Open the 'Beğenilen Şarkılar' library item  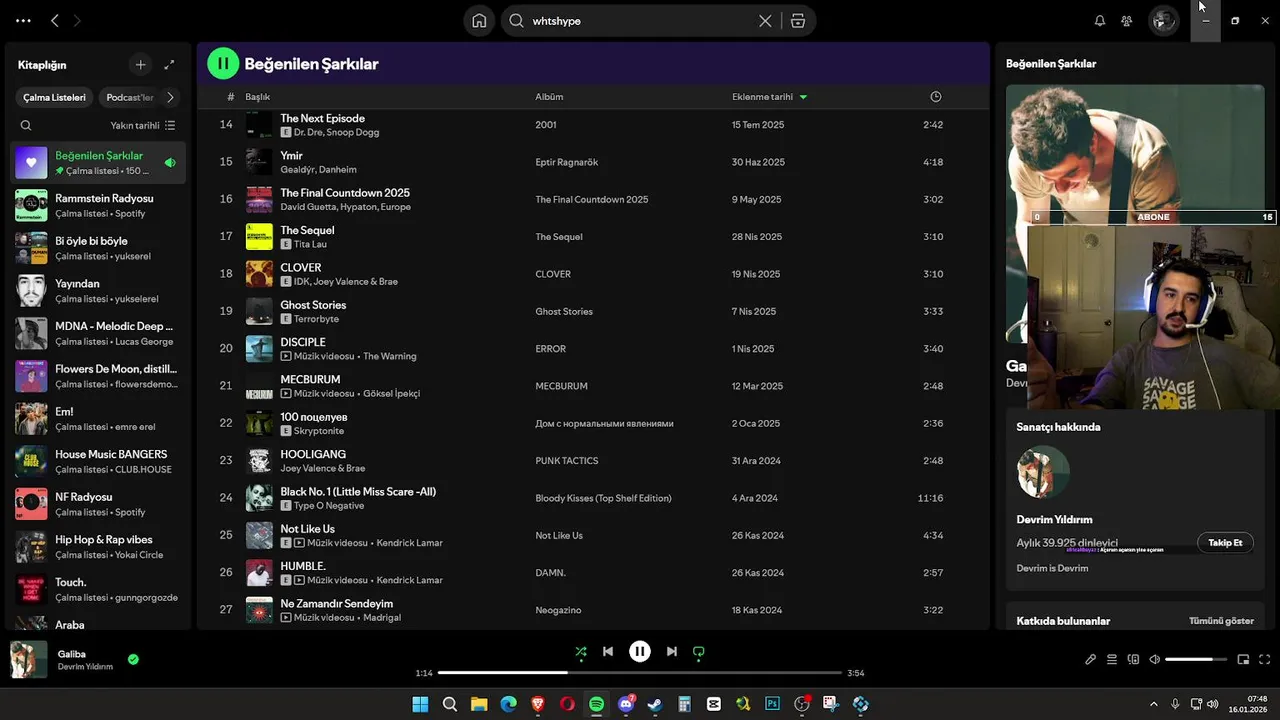coord(99,162)
